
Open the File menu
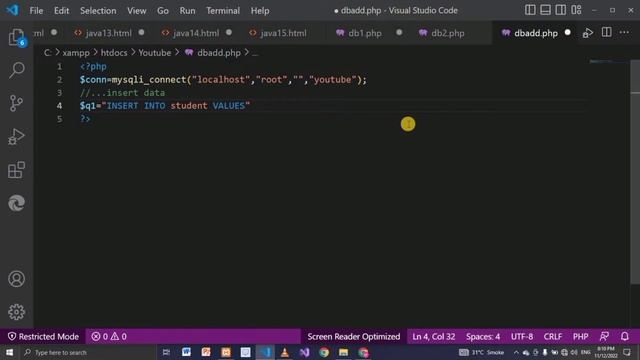coord(36,11)
